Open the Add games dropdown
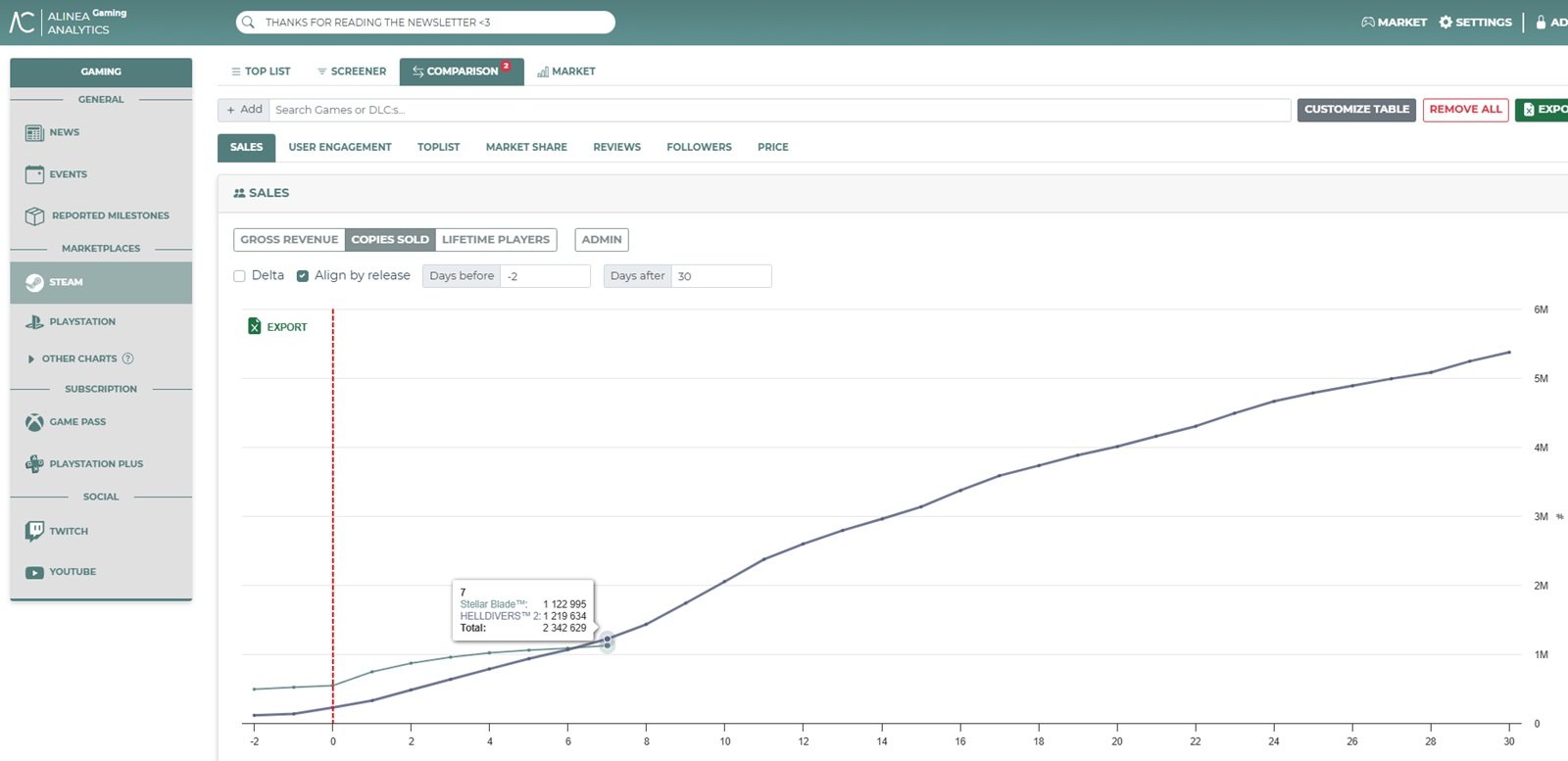Screen dimensions: 1568x761 pyautogui.click(x=244, y=110)
